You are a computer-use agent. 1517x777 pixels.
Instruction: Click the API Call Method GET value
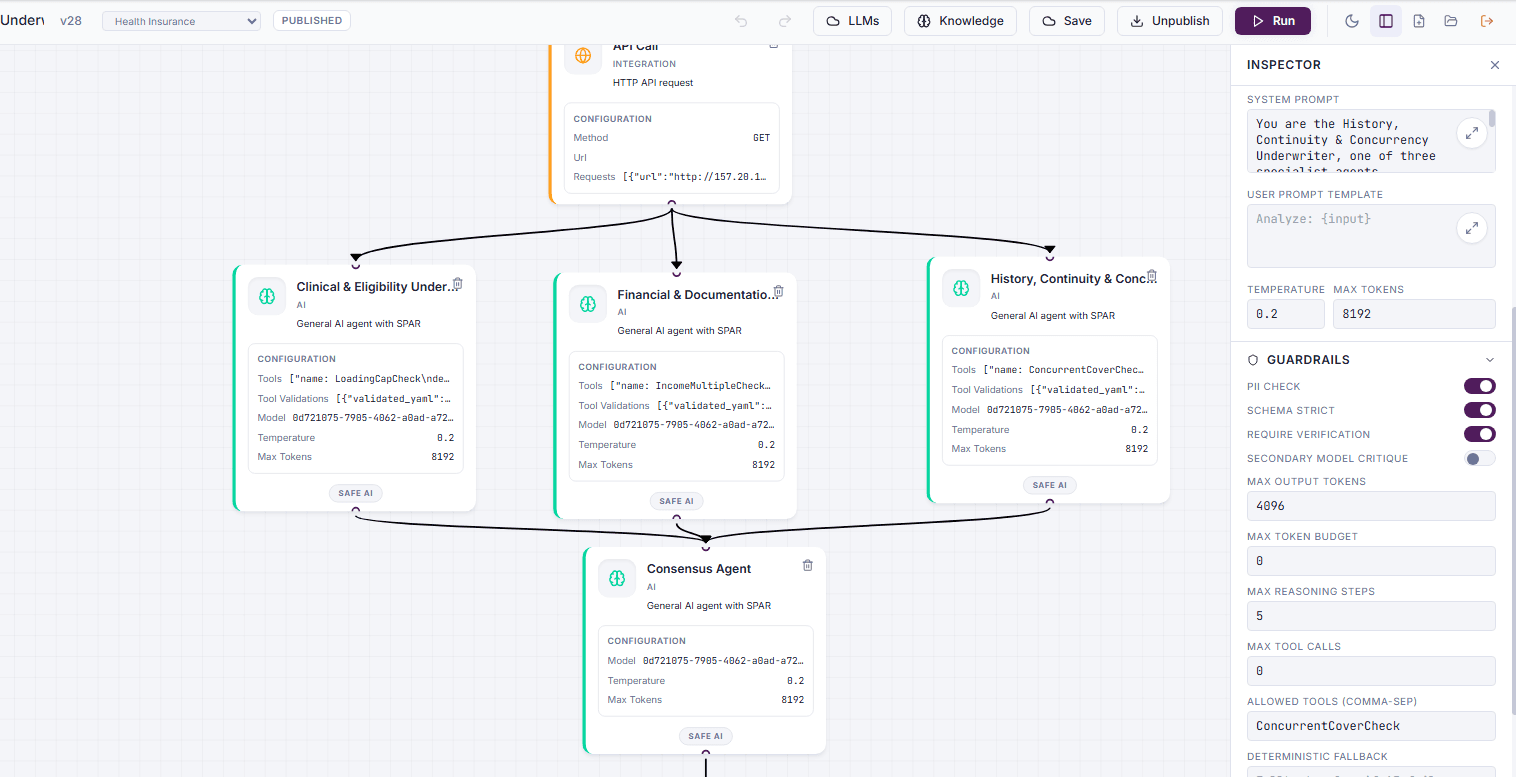761,138
